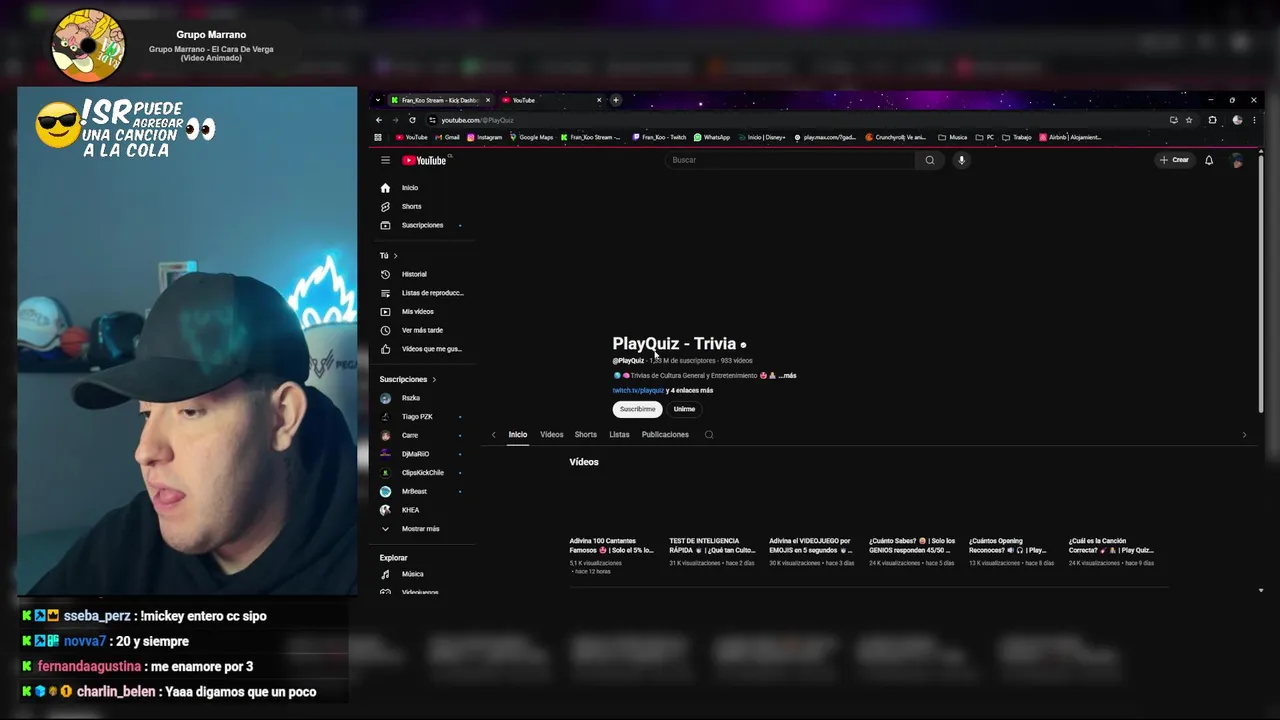1280x720 pixels.
Task: Click the Unirme button
Action: 684,409
